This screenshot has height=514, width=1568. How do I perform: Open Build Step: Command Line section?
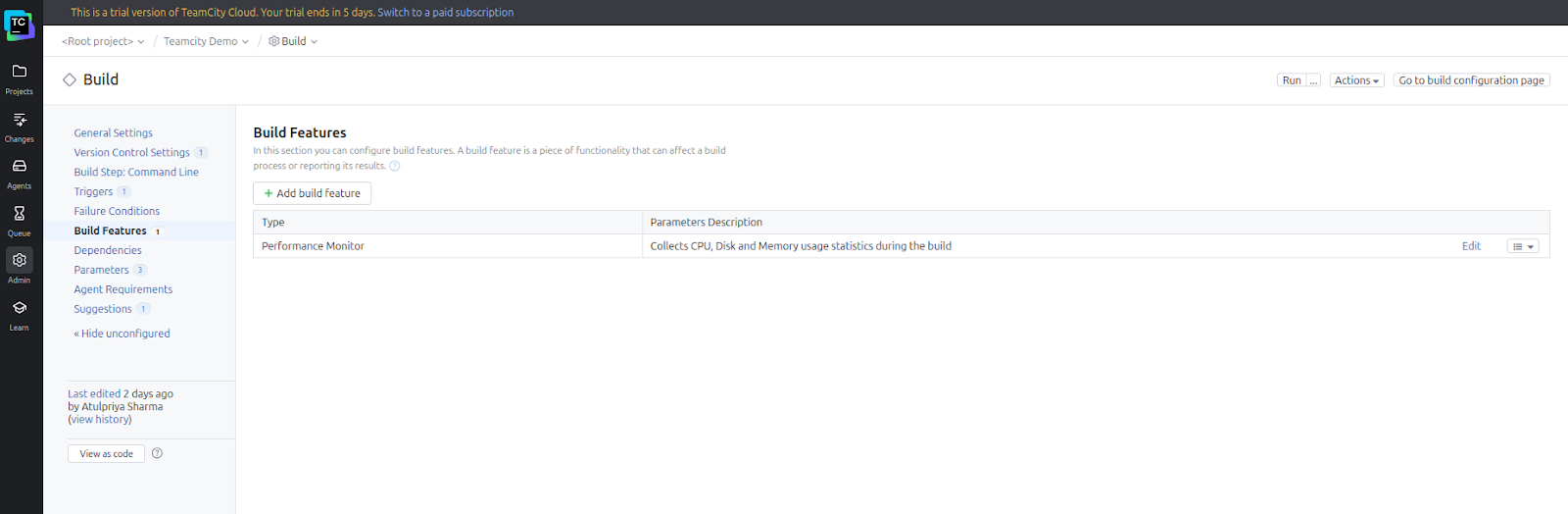136,172
